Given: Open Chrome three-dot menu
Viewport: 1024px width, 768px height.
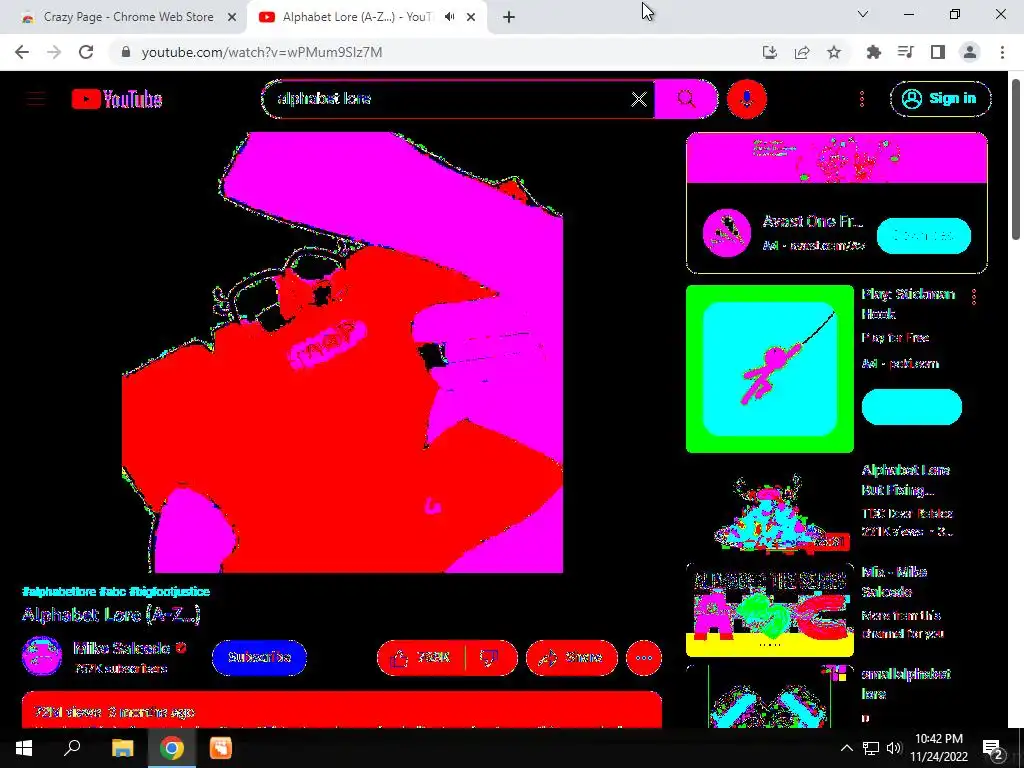Looking at the screenshot, I should tap(1002, 52).
